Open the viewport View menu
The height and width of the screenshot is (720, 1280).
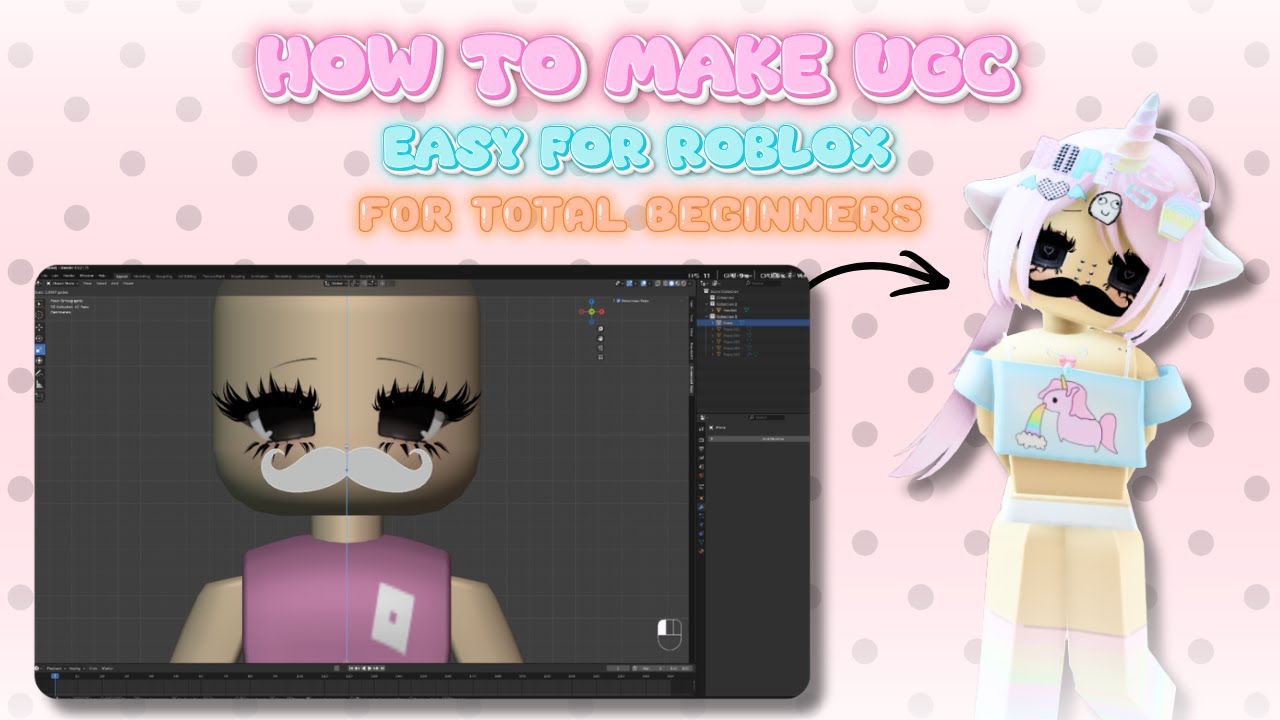pyautogui.click(x=87, y=284)
